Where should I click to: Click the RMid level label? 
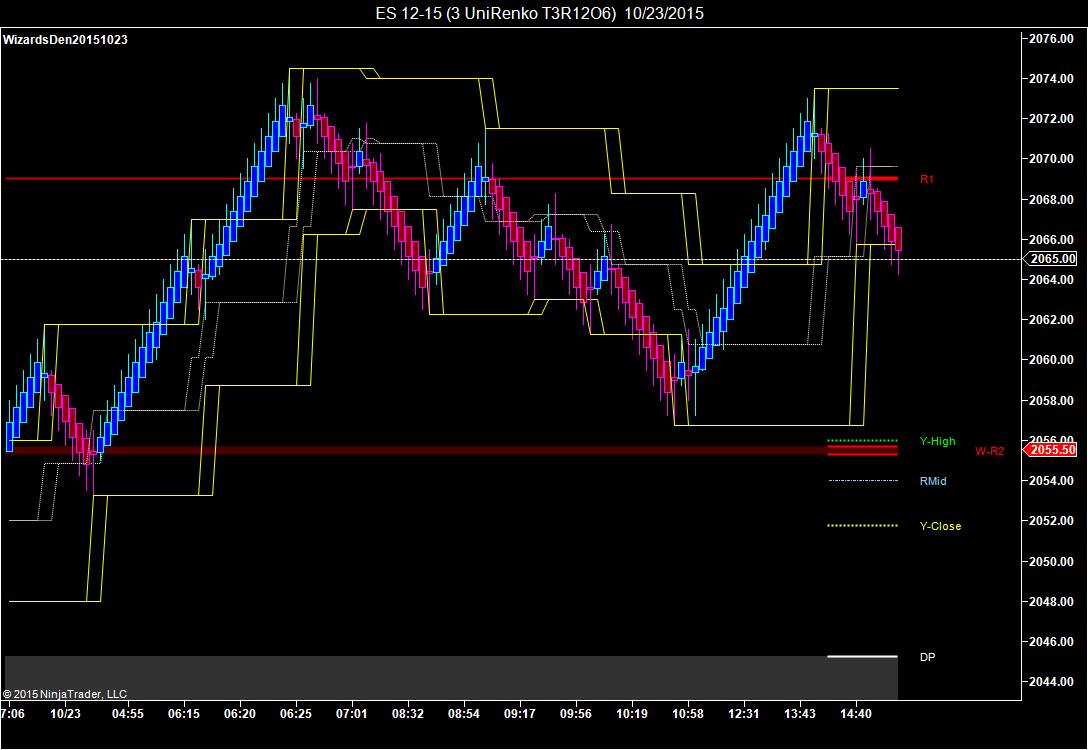[933, 481]
